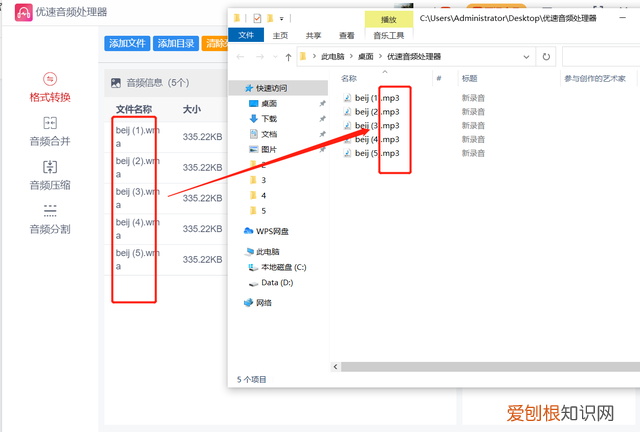Select folder 3 in navigation pane
Viewport: 640px width, 432px height.
263,180
